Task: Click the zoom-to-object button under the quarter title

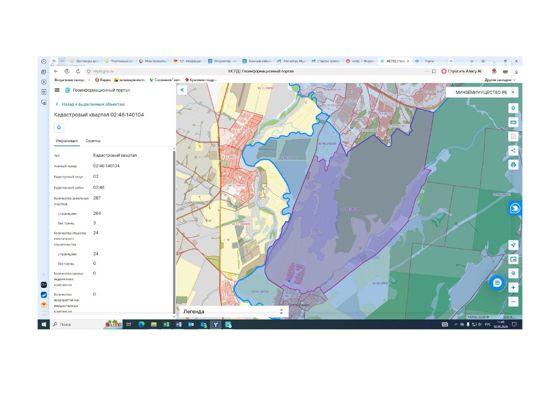Action: (59, 127)
